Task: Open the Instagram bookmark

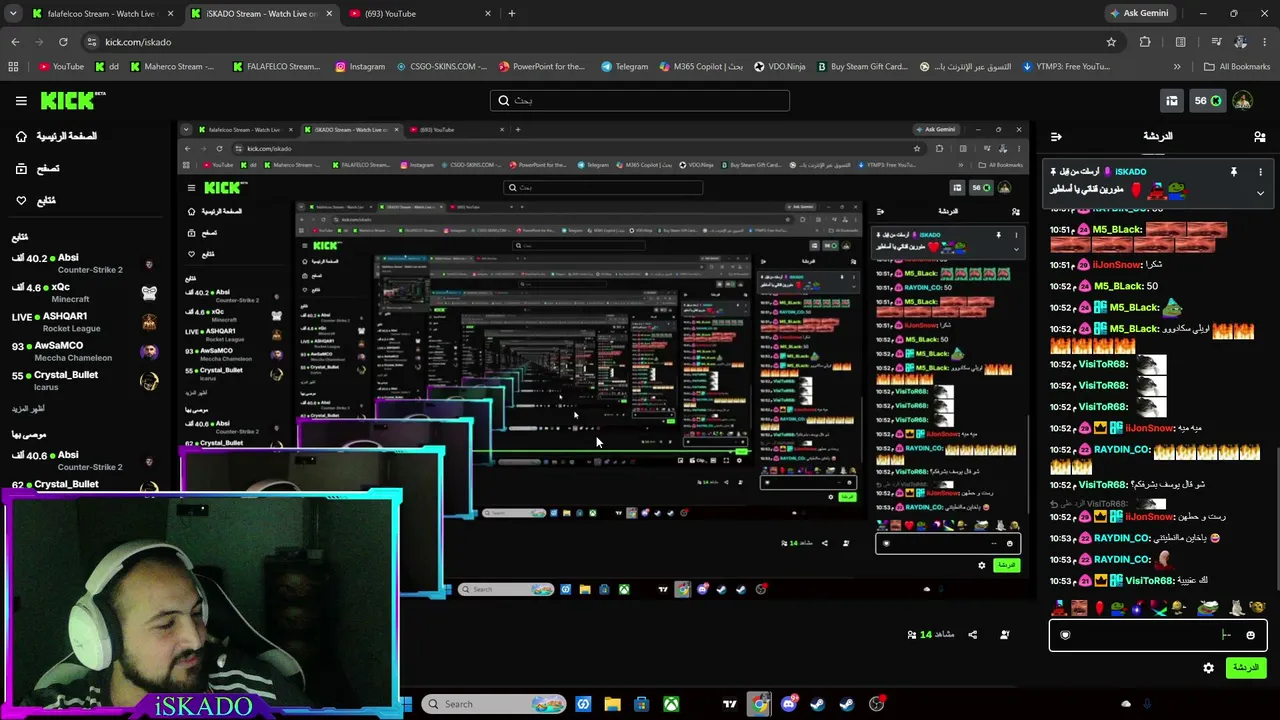Action: (x=360, y=67)
